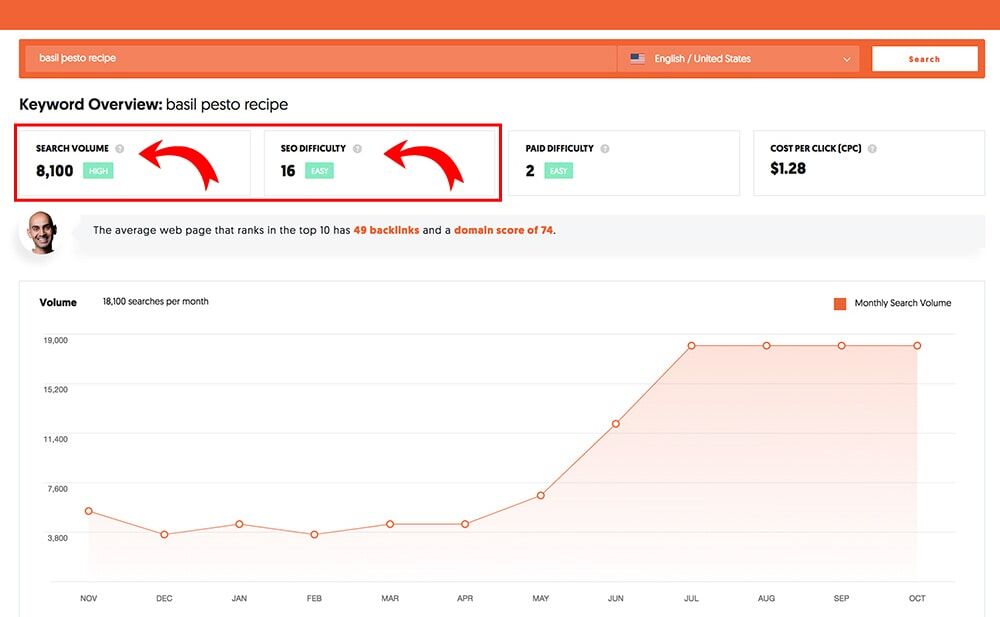This screenshot has width=1000, height=617.
Task: Click the Neil Patel avatar photo
Action: 42,233
